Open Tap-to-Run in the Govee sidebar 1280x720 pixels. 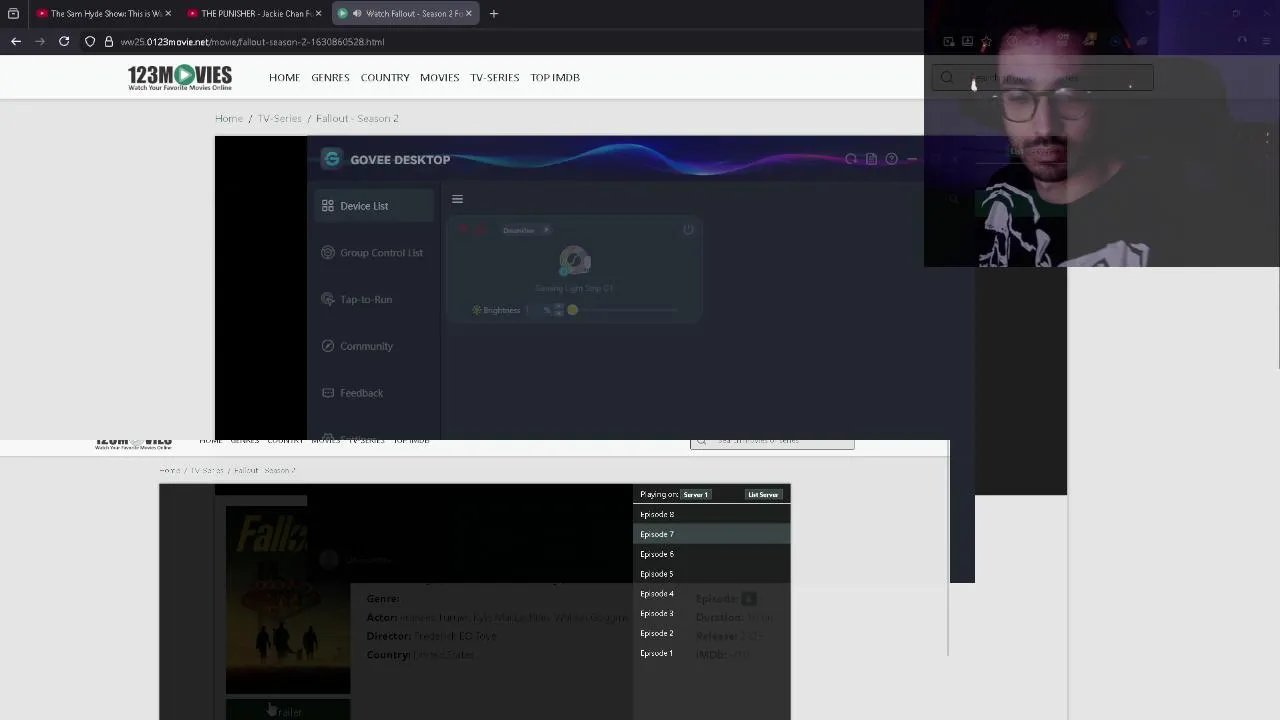[373, 299]
